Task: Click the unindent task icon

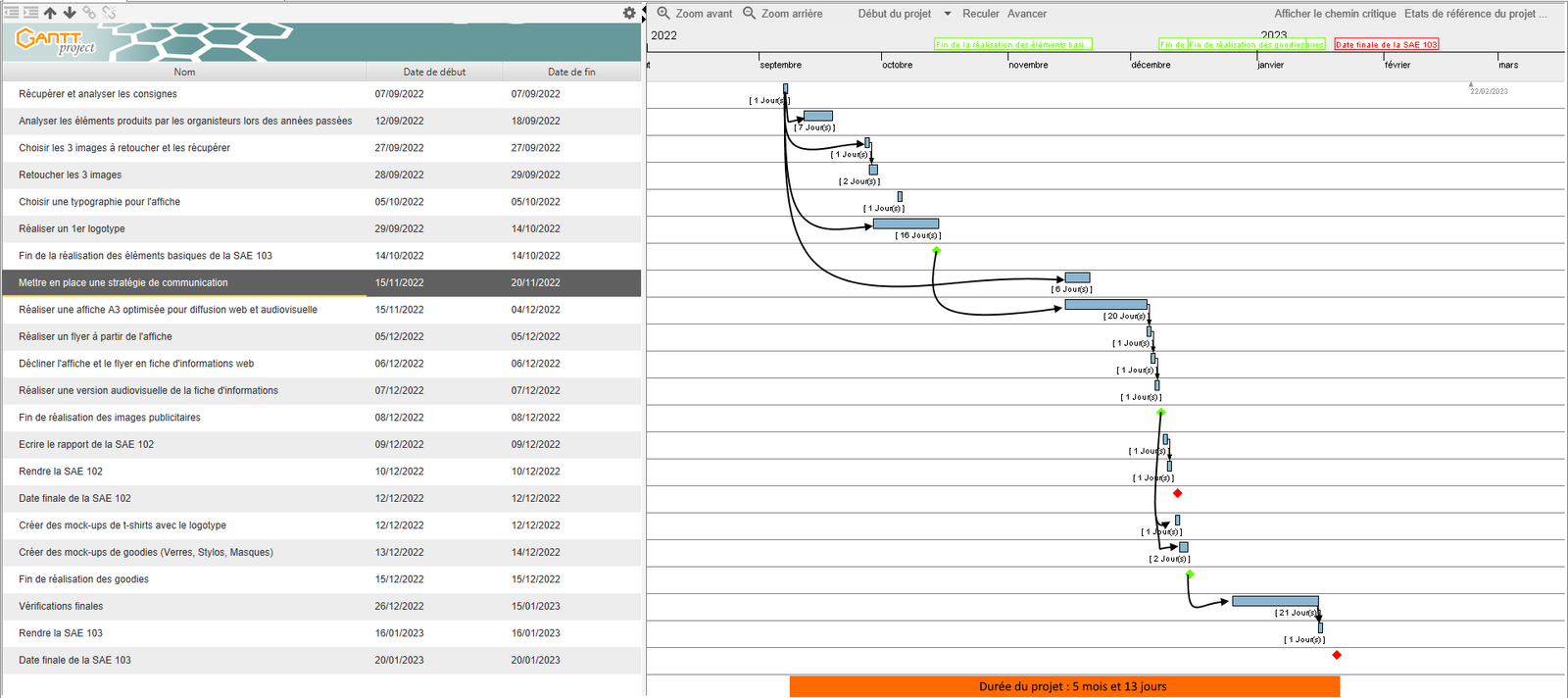Action: pyautogui.click(x=12, y=13)
